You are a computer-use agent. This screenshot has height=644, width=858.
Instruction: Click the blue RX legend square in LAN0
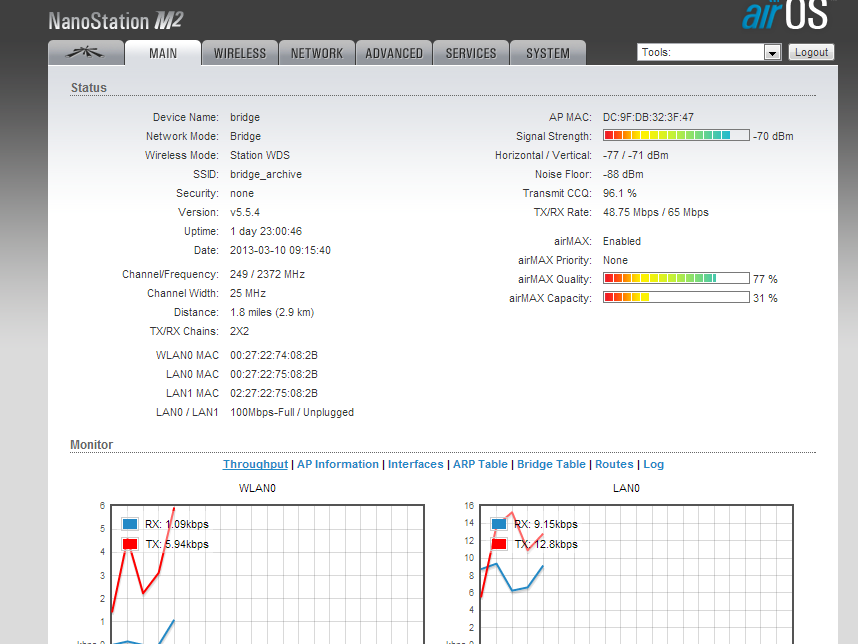499,524
